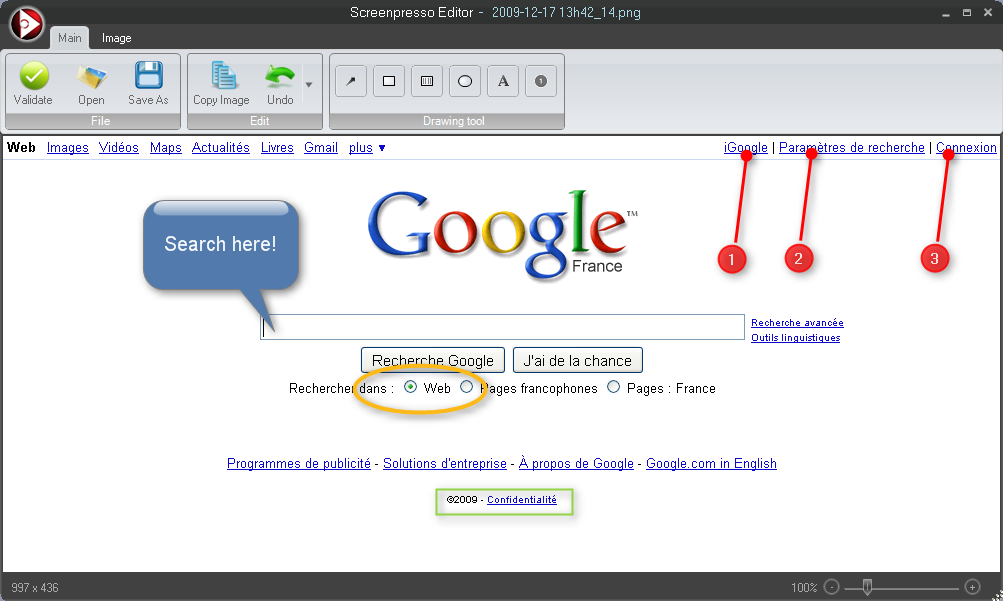The width and height of the screenshot is (1003, 601).
Task: Click the 'Drawing tool' group label
Action: (454, 121)
